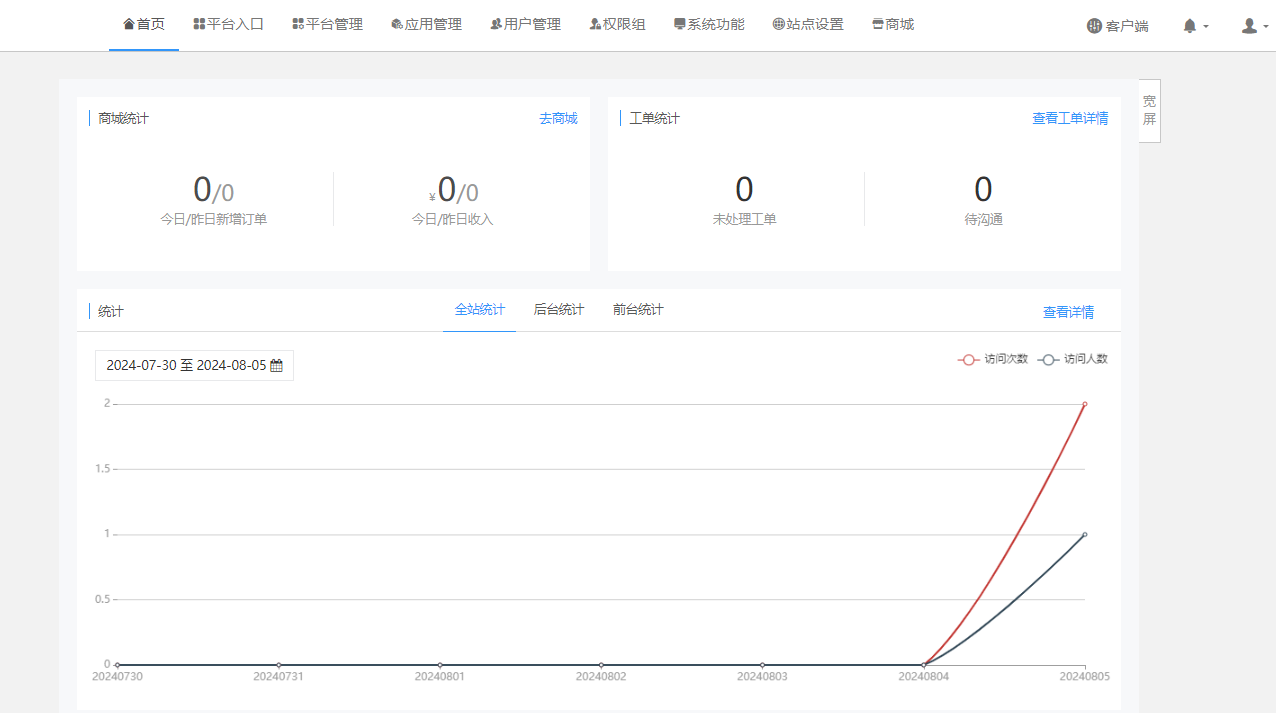
Task: Click the home icon beside 首页
Action: coord(128,23)
